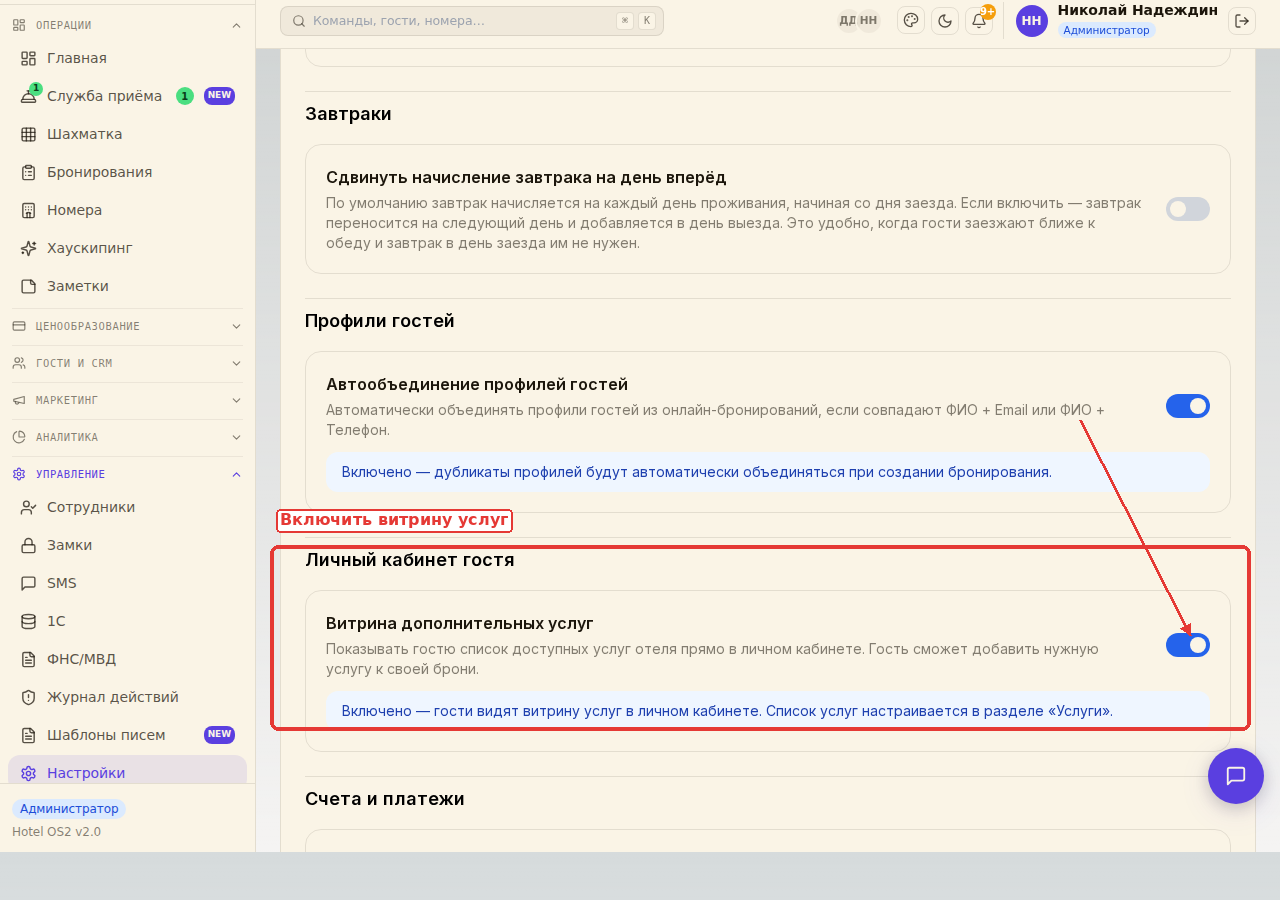Viewport: 1280px width, 900px height.
Task: Open Служба приёма menu item
Action: (127, 96)
